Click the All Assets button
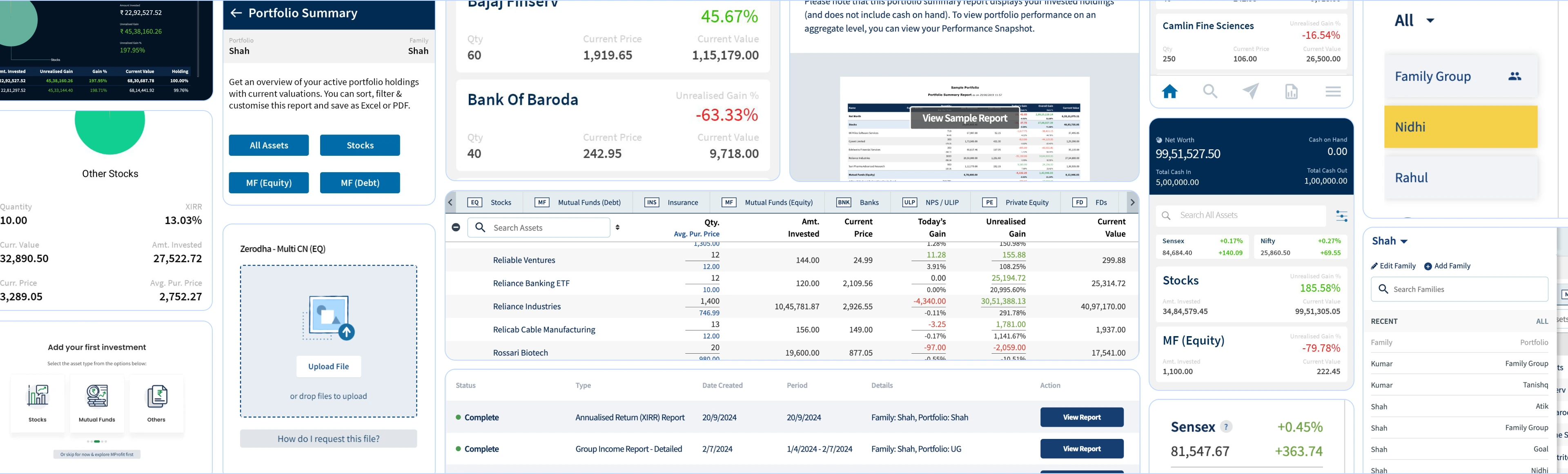Screen dimensions: 1568x474 tap(268, 145)
